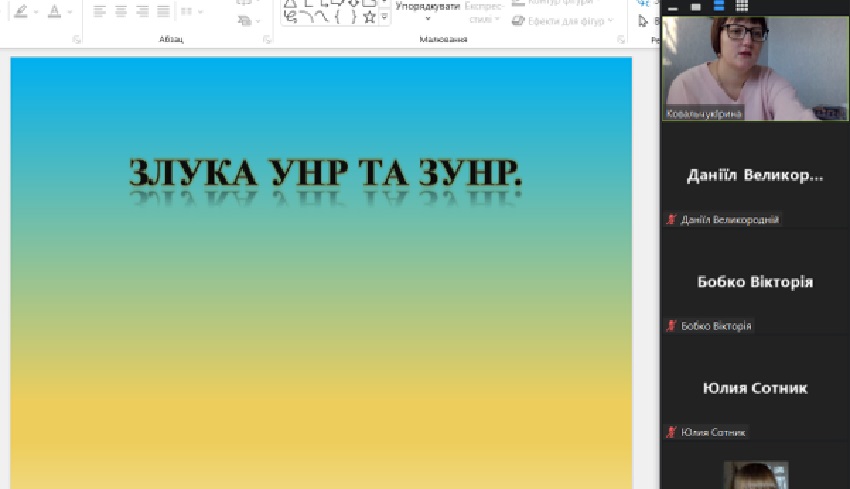850x489 pixels.
Task: Pick the freeform scribble shape
Action: [291, 17]
